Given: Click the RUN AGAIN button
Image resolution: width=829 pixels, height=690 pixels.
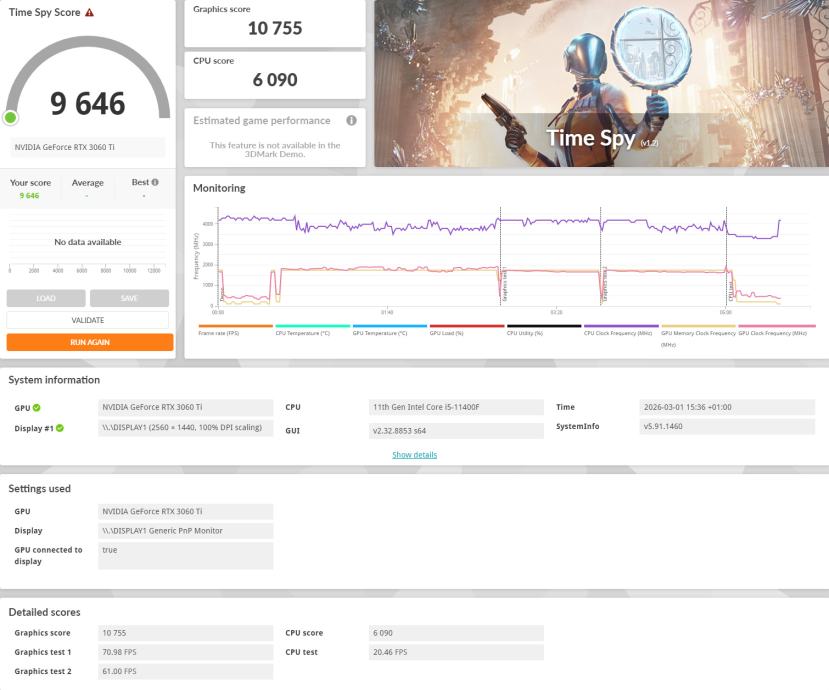Looking at the screenshot, I should tap(90, 342).
